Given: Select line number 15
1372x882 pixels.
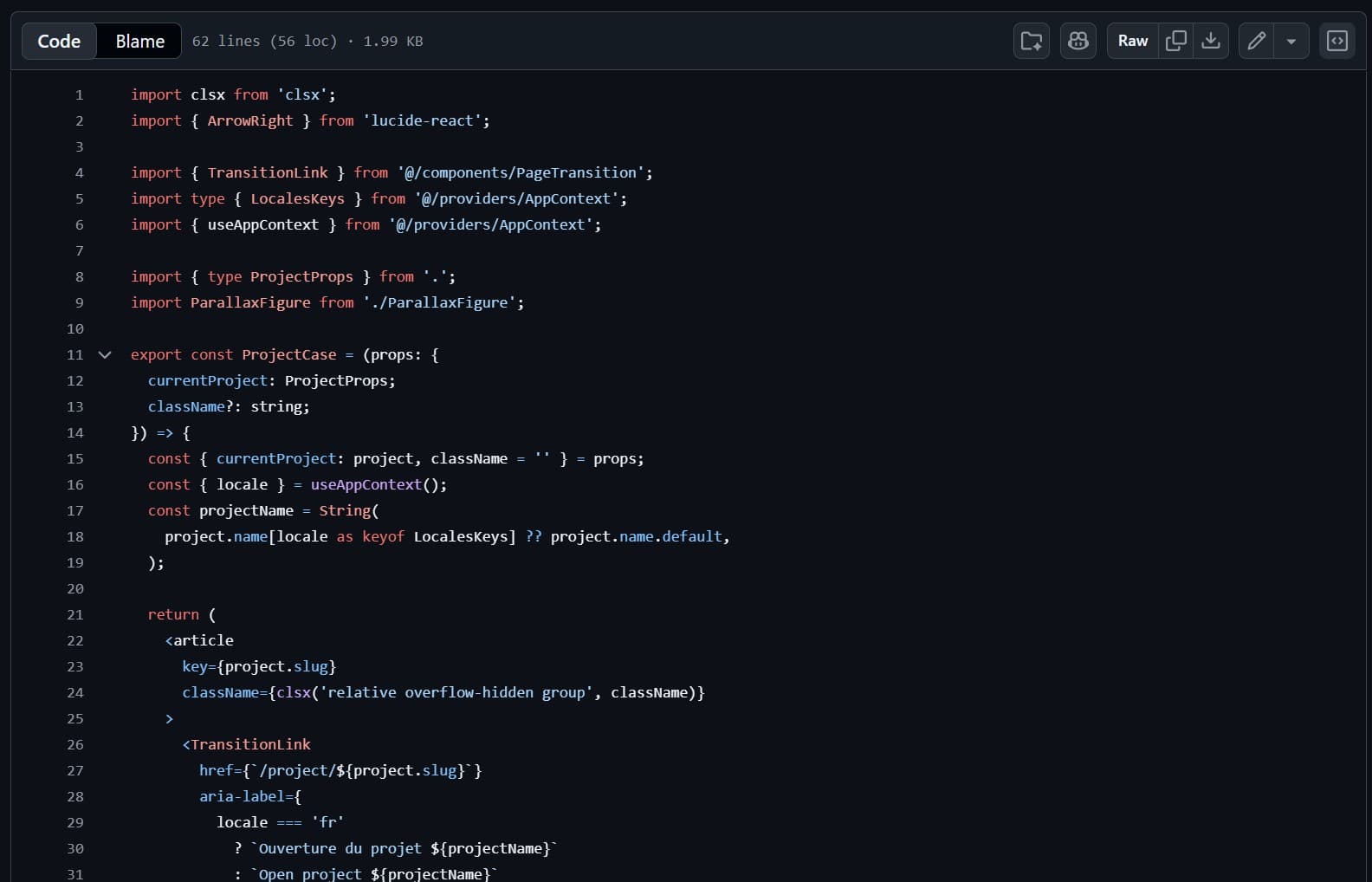Looking at the screenshot, I should tap(75, 458).
